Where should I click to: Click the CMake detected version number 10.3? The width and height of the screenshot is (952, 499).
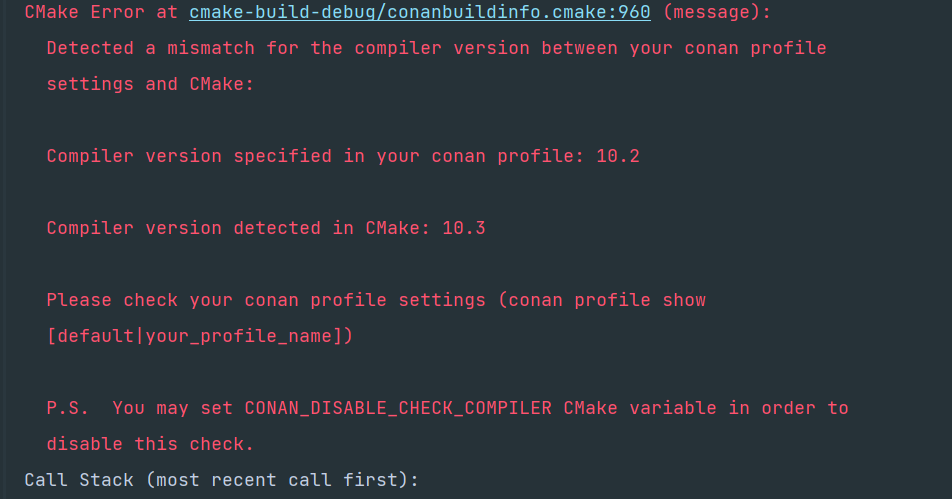coord(464,228)
